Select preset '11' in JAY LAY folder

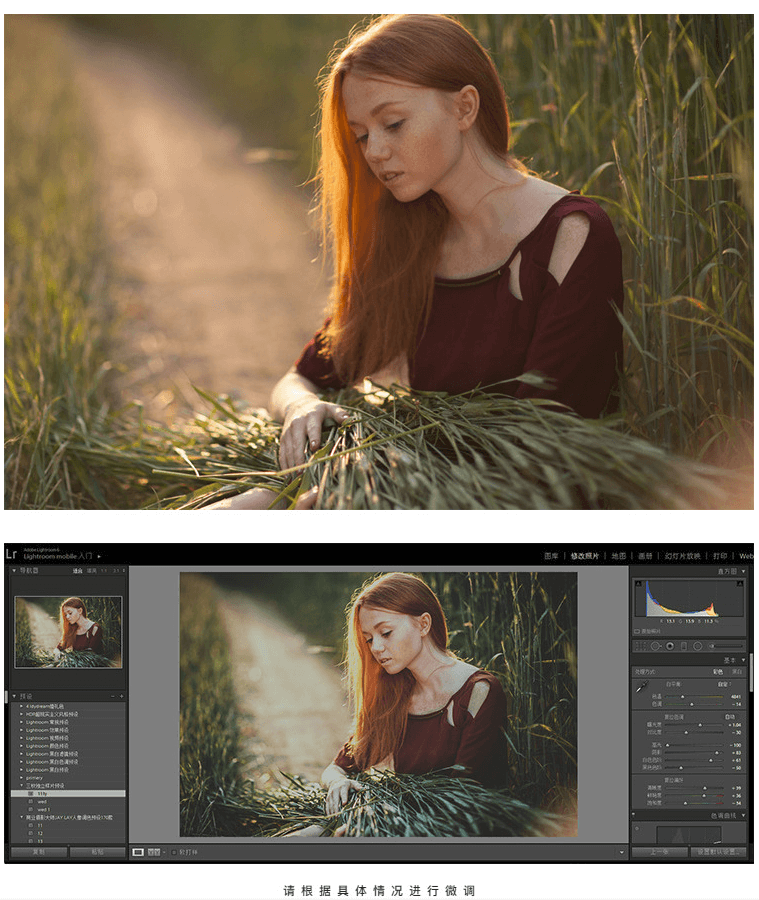click(x=40, y=825)
